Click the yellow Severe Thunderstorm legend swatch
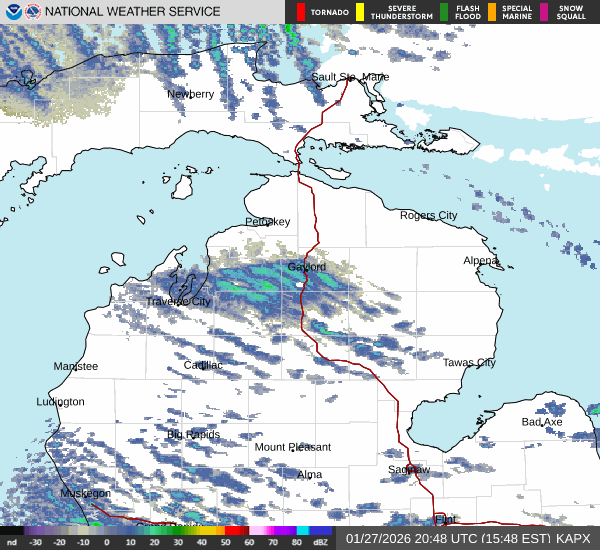The height and width of the screenshot is (550, 600). coord(360,12)
